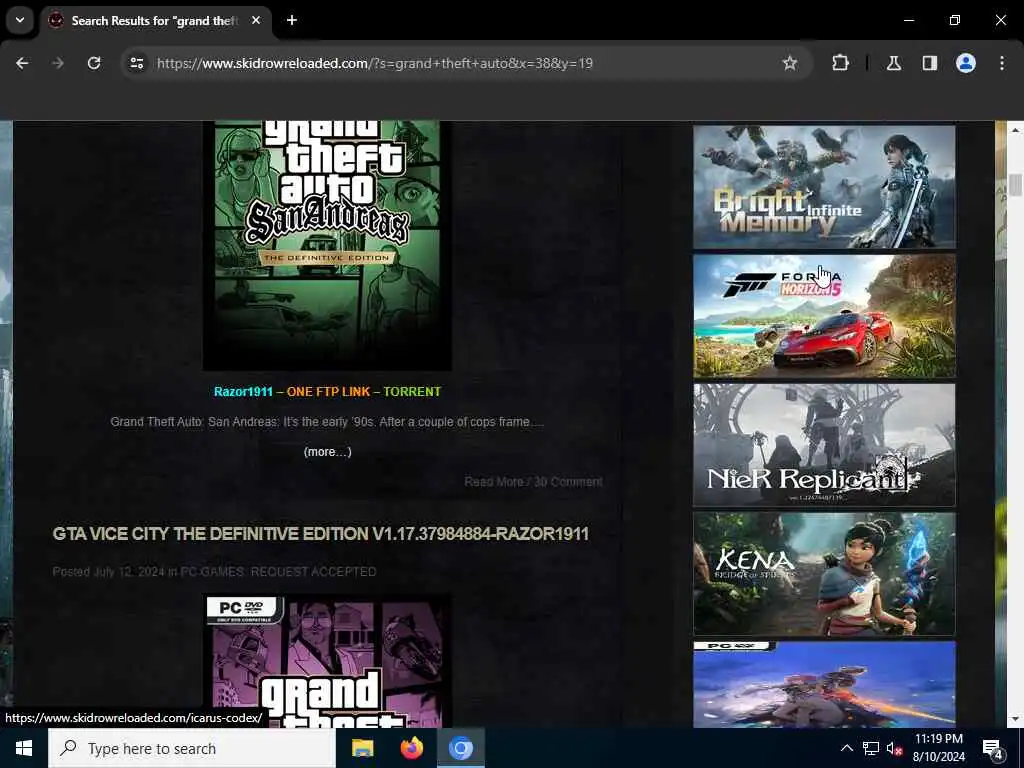Open the 30 Comment link
The height and width of the screenshot is (768, 1024).
click(x=568, y=482)
